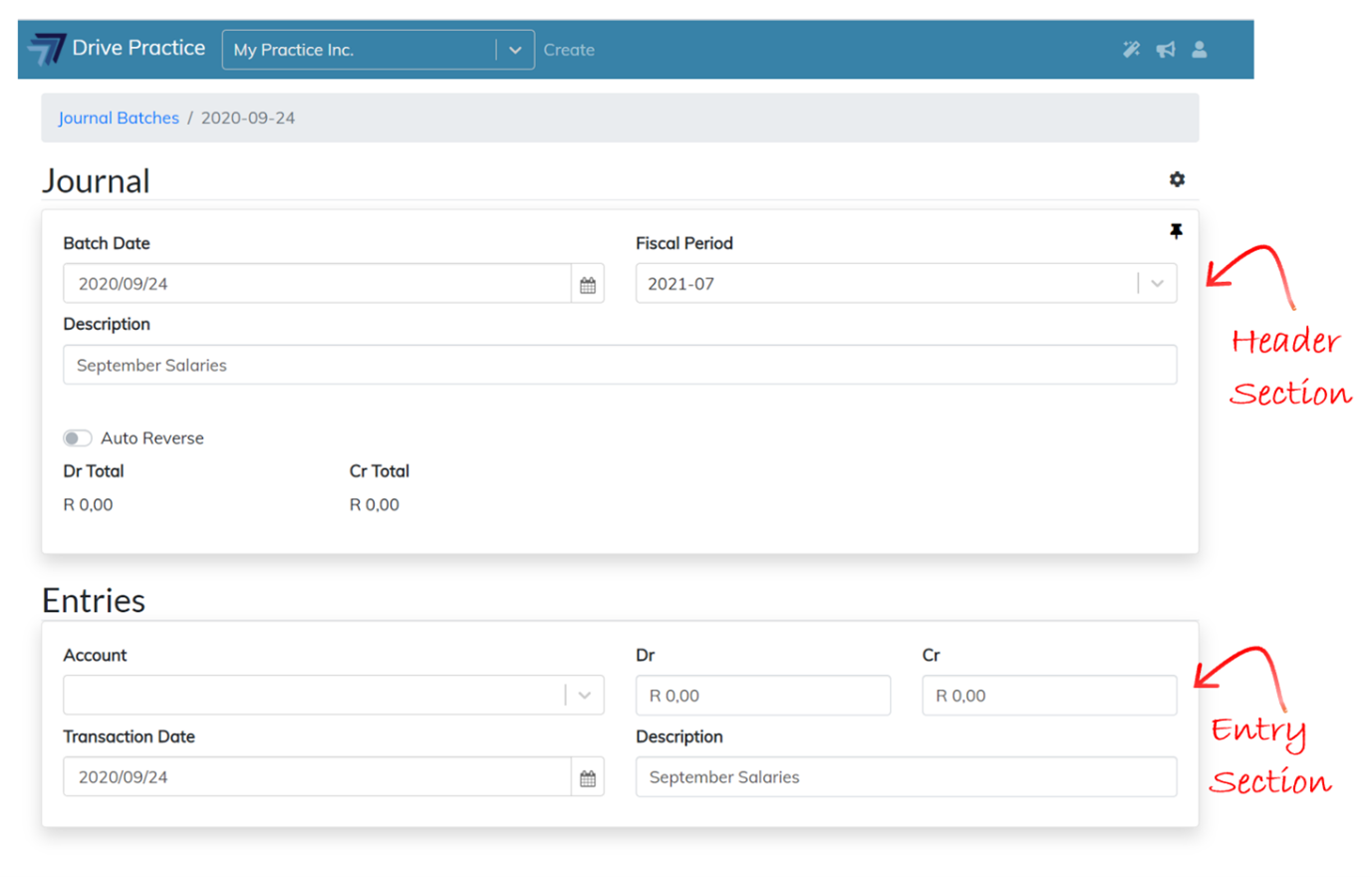Toggle the Auto Reverse switch
The height and width of the screenshot is (877, 1372).
point(77,438)
